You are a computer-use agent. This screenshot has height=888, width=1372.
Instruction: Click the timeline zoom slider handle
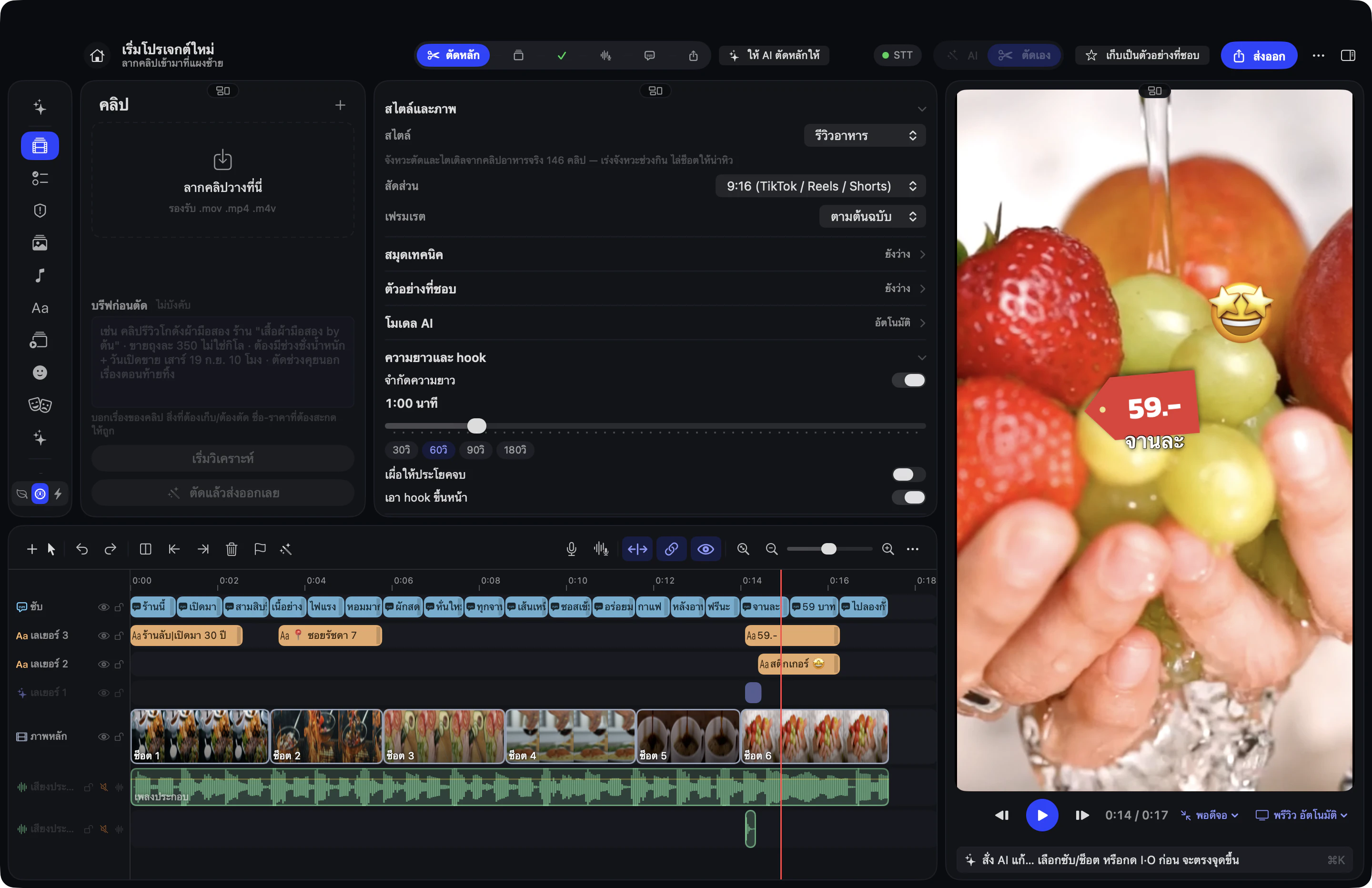point(828,549)
